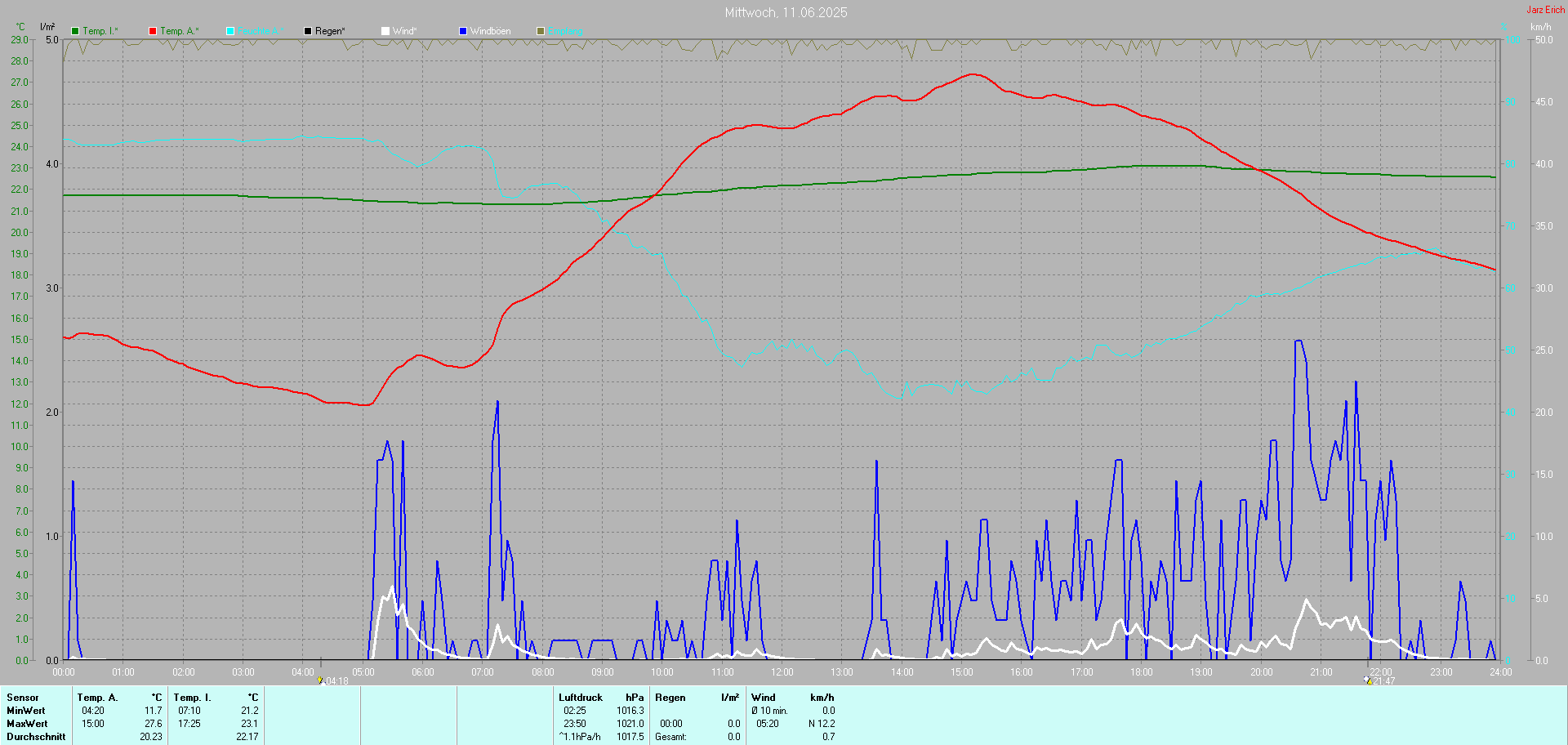Click the 1017.5 average pressure value
Screen dimensions: 1568x745
coord(630,737)
